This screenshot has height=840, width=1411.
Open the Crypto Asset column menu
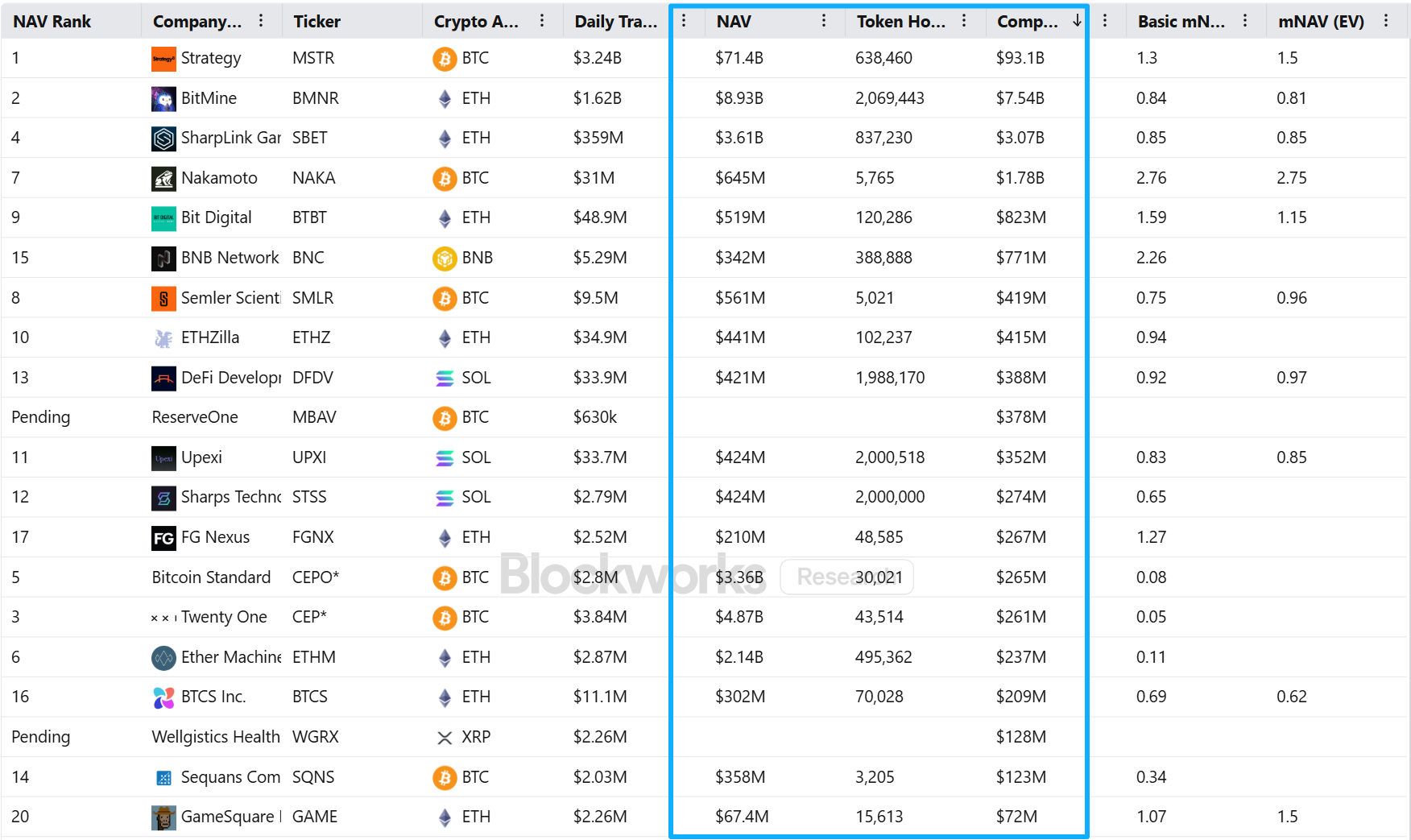(542, 21)
